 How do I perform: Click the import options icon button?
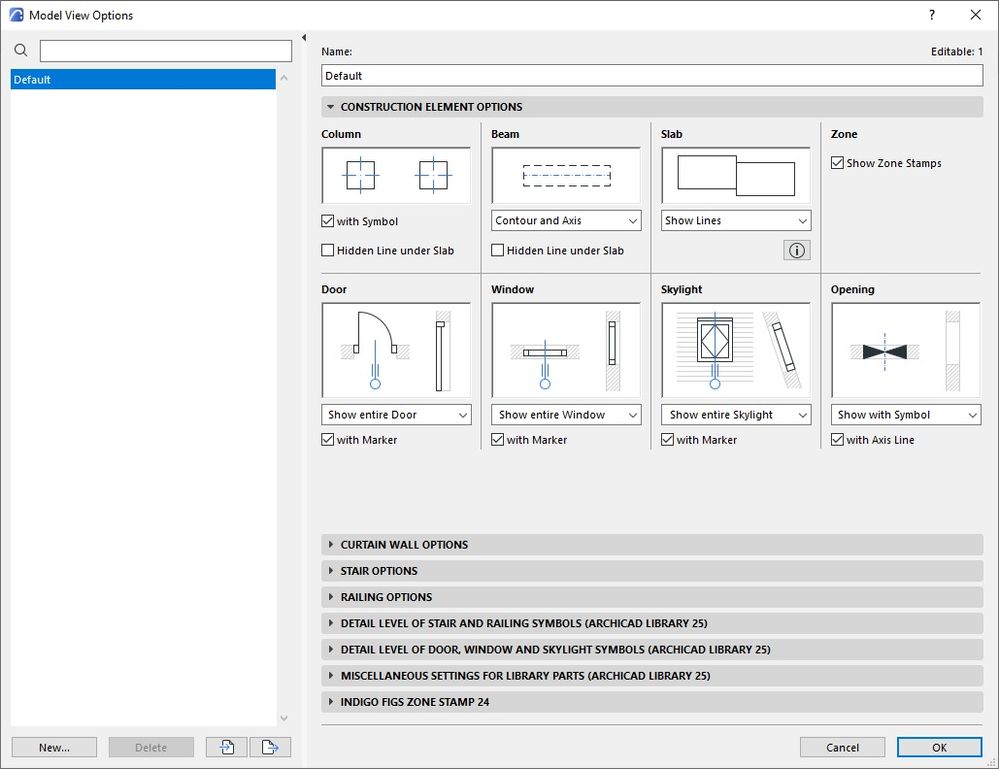coord(227,747)
